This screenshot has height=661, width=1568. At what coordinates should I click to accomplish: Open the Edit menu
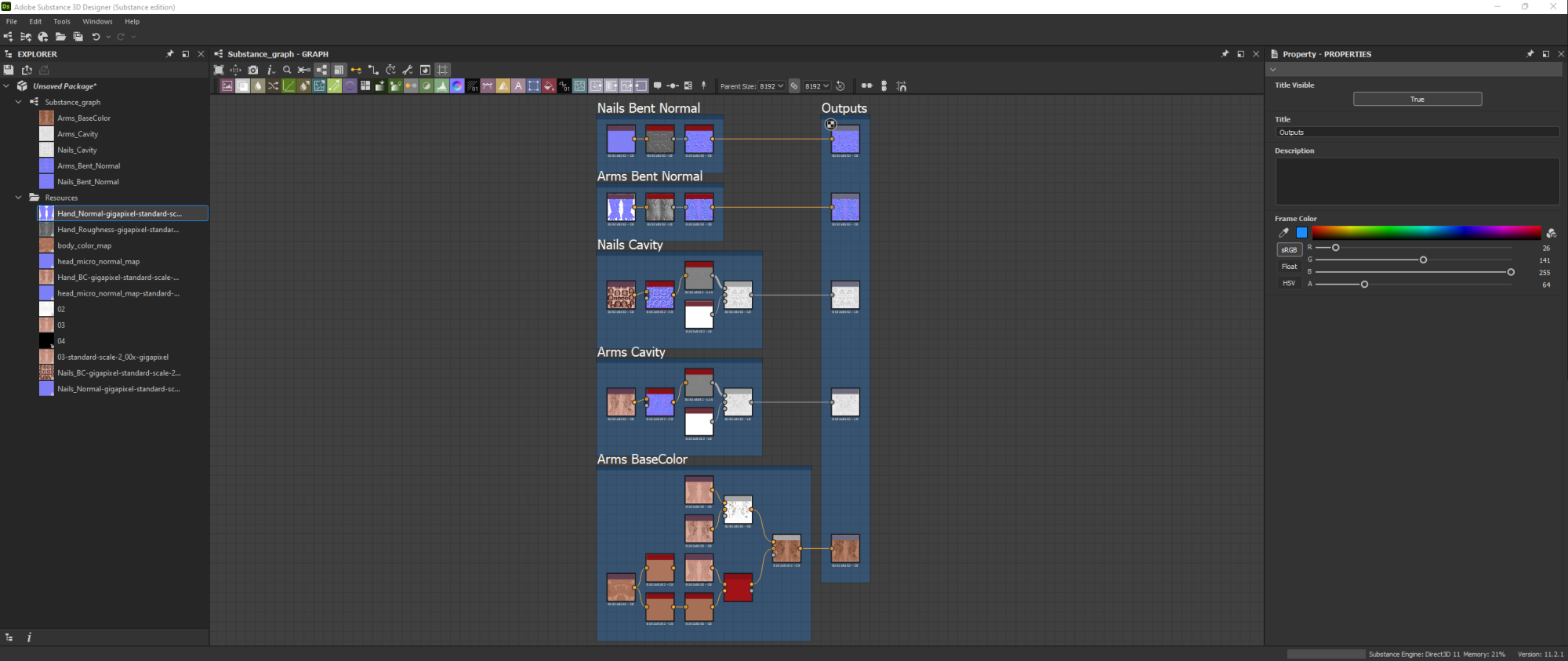35,21
